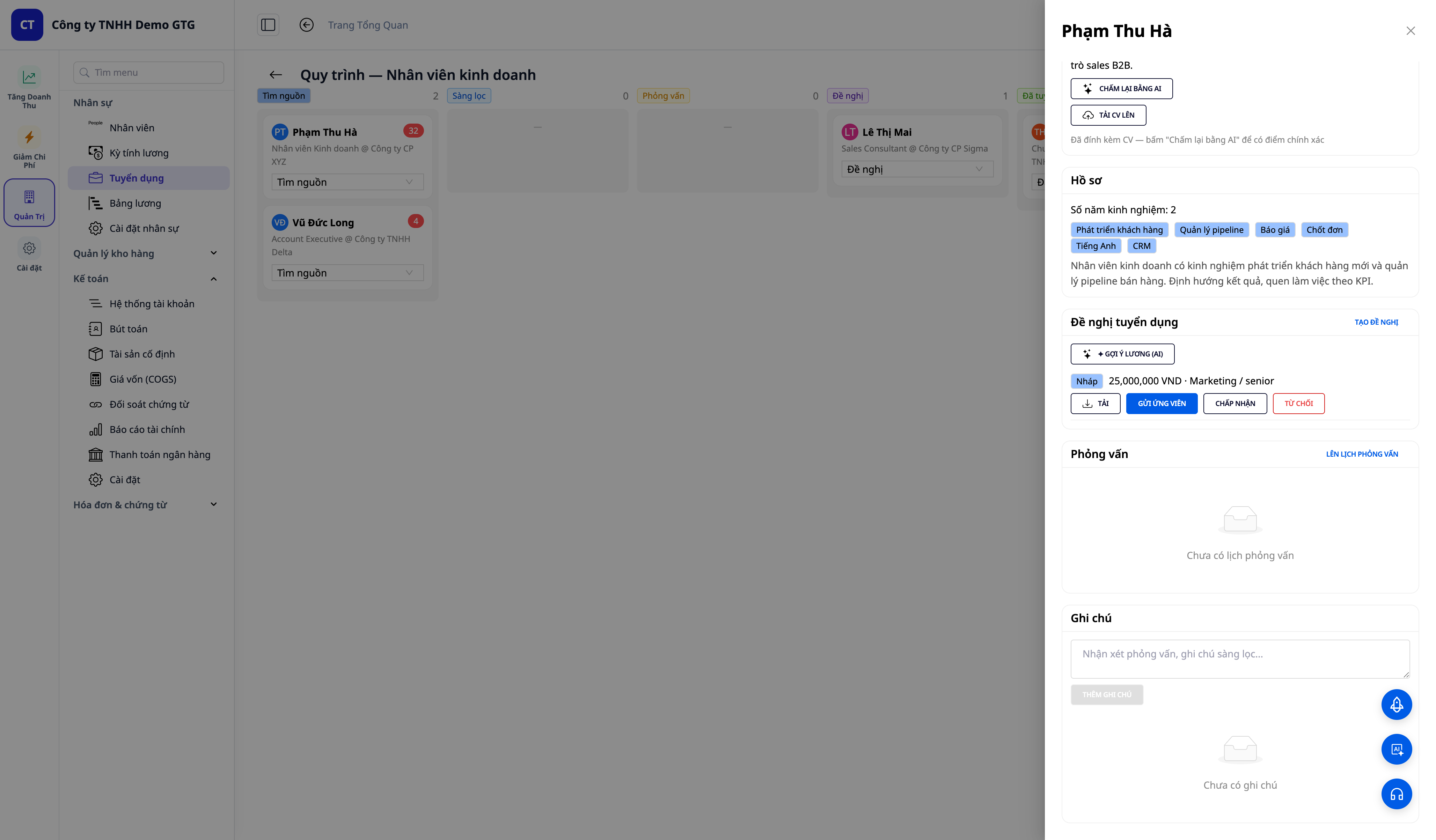
Task: Select the Báo giá skill tag
Action: point(1275,230)
